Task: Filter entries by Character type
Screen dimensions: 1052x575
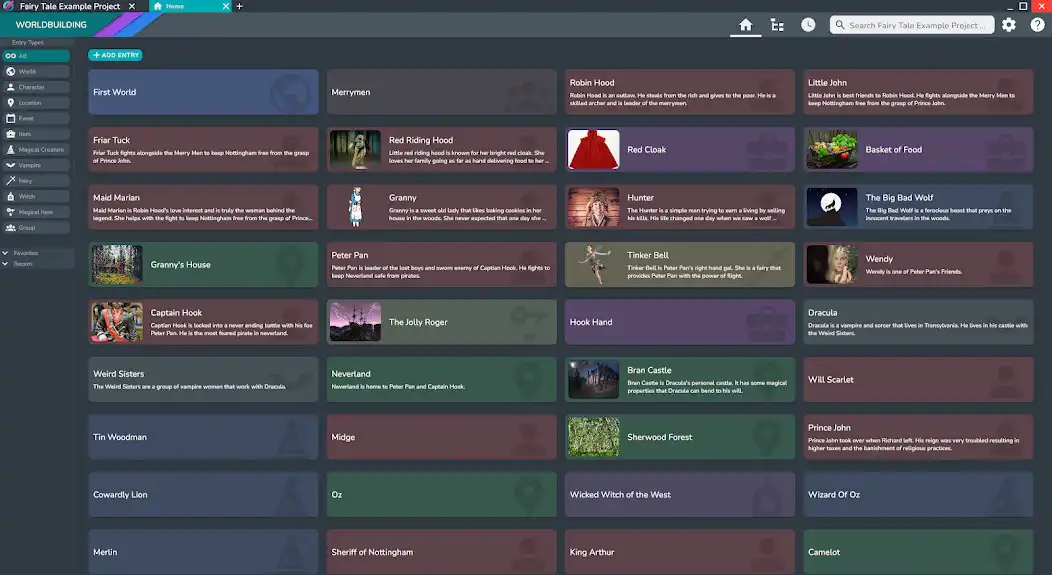Action: (x=36, y=87)
